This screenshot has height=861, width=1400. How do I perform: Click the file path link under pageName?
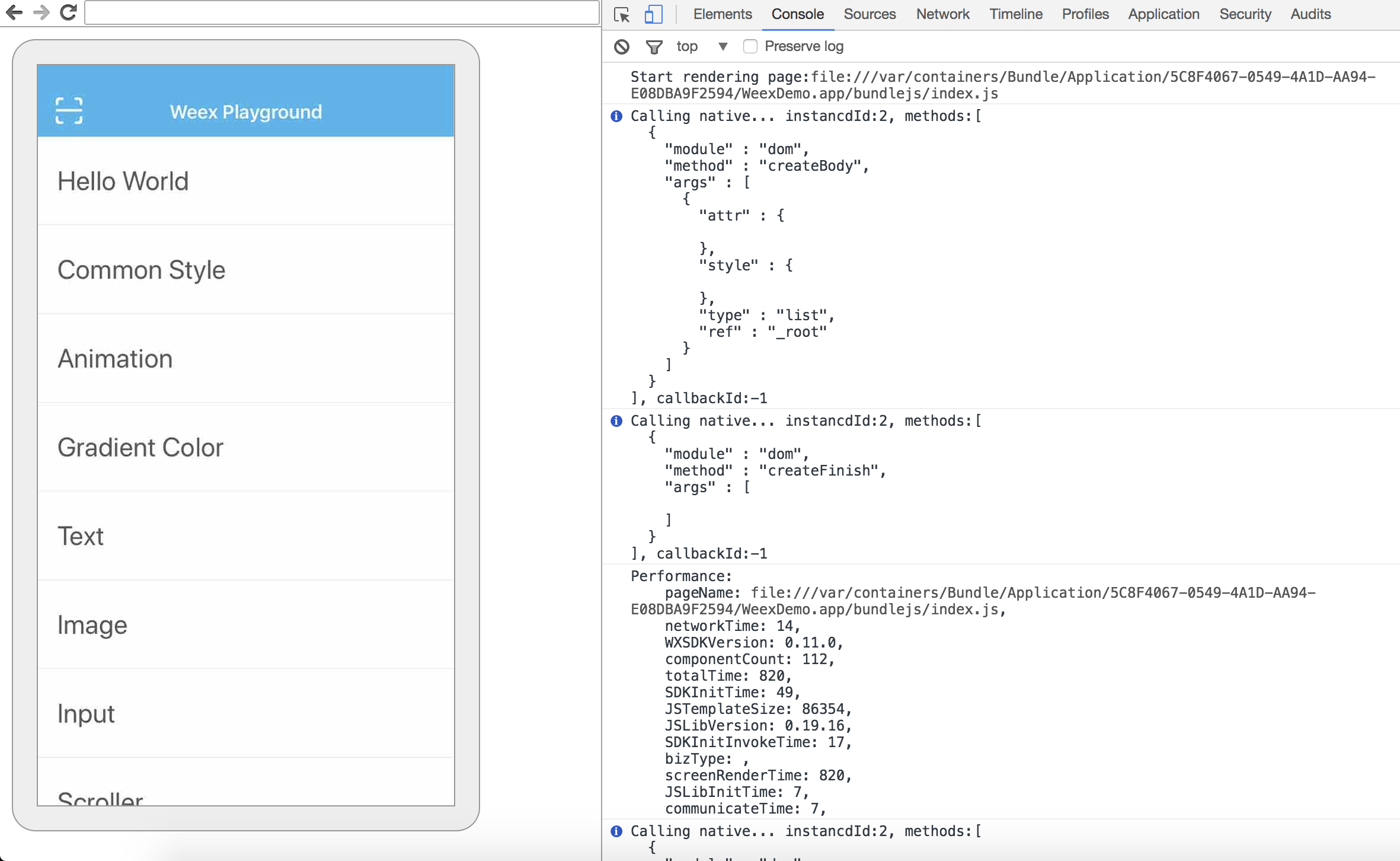pos(973,601)
